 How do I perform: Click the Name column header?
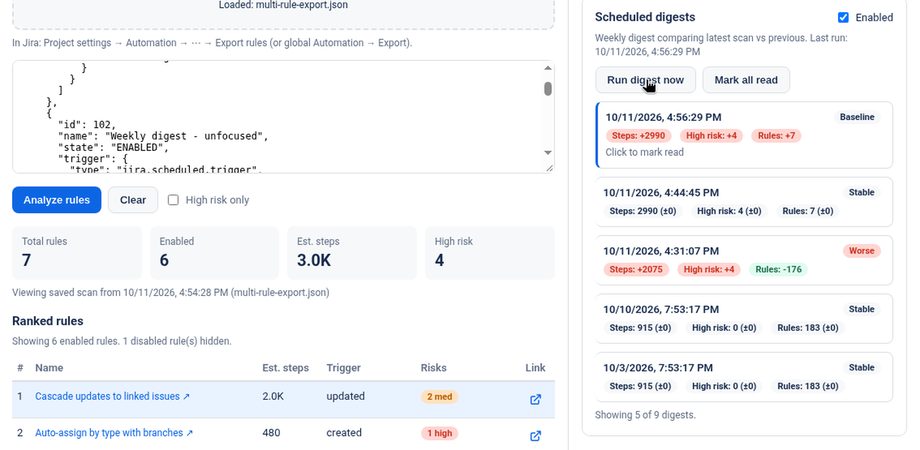click(49, 368)
